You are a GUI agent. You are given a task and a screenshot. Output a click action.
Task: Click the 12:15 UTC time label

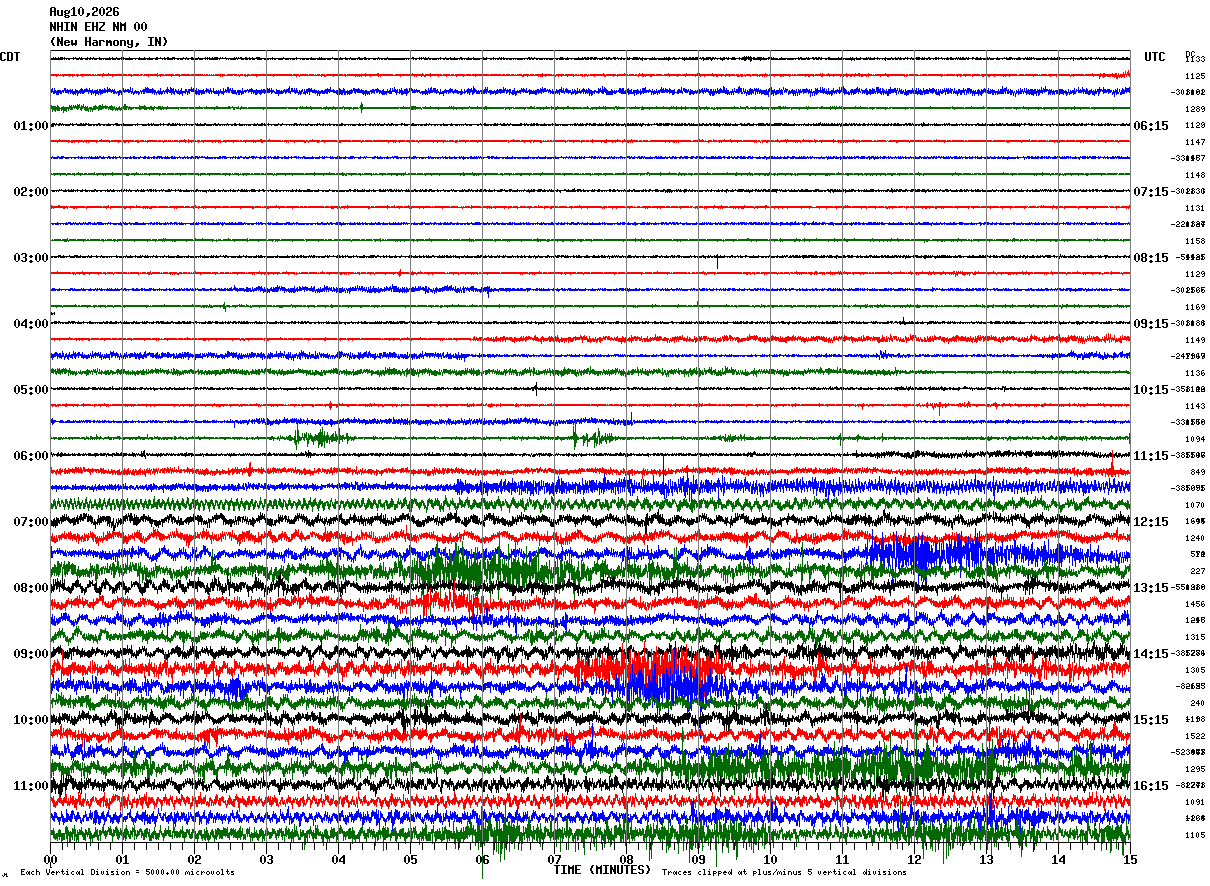1151,522
